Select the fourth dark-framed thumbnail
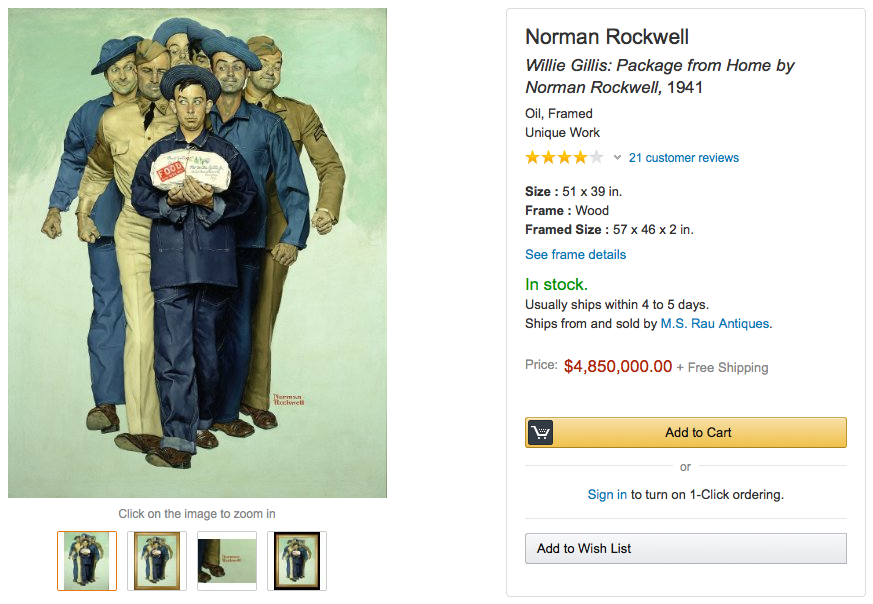The height and width of the screenshot is (604, 873). (x=297, y=560)
